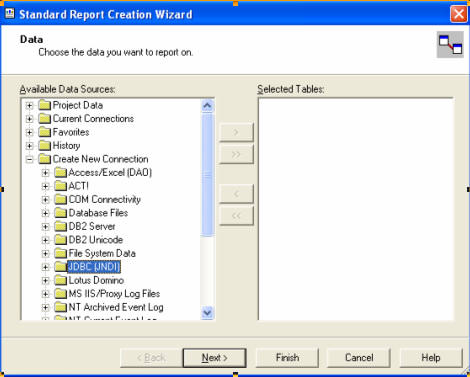The height and width of the screenshot is (377, 470).
Task: Click the table link icon in header
Action: [x=450, y=45]
